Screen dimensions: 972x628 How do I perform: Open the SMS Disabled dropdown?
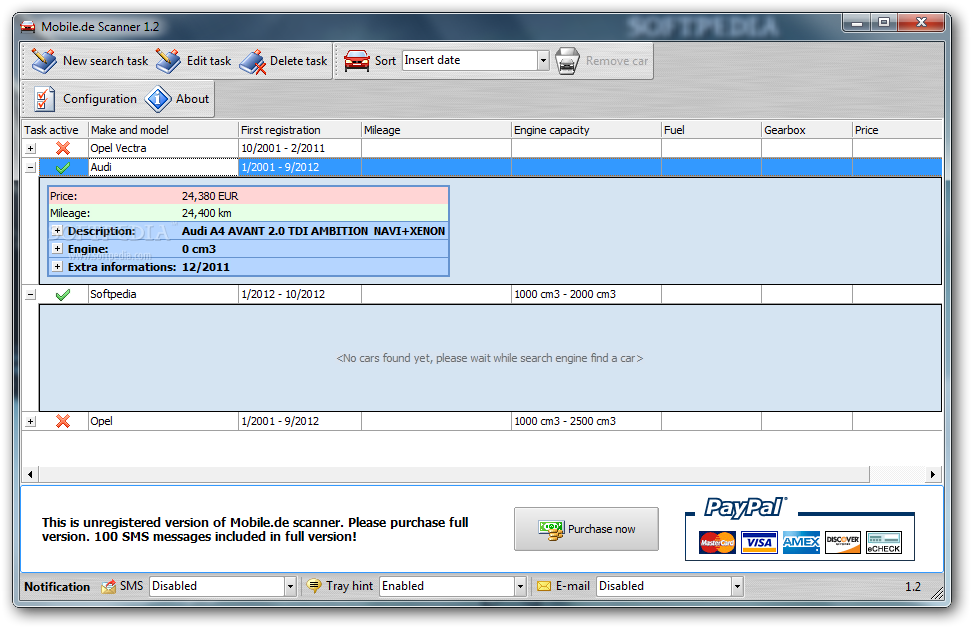click(290, 586)
